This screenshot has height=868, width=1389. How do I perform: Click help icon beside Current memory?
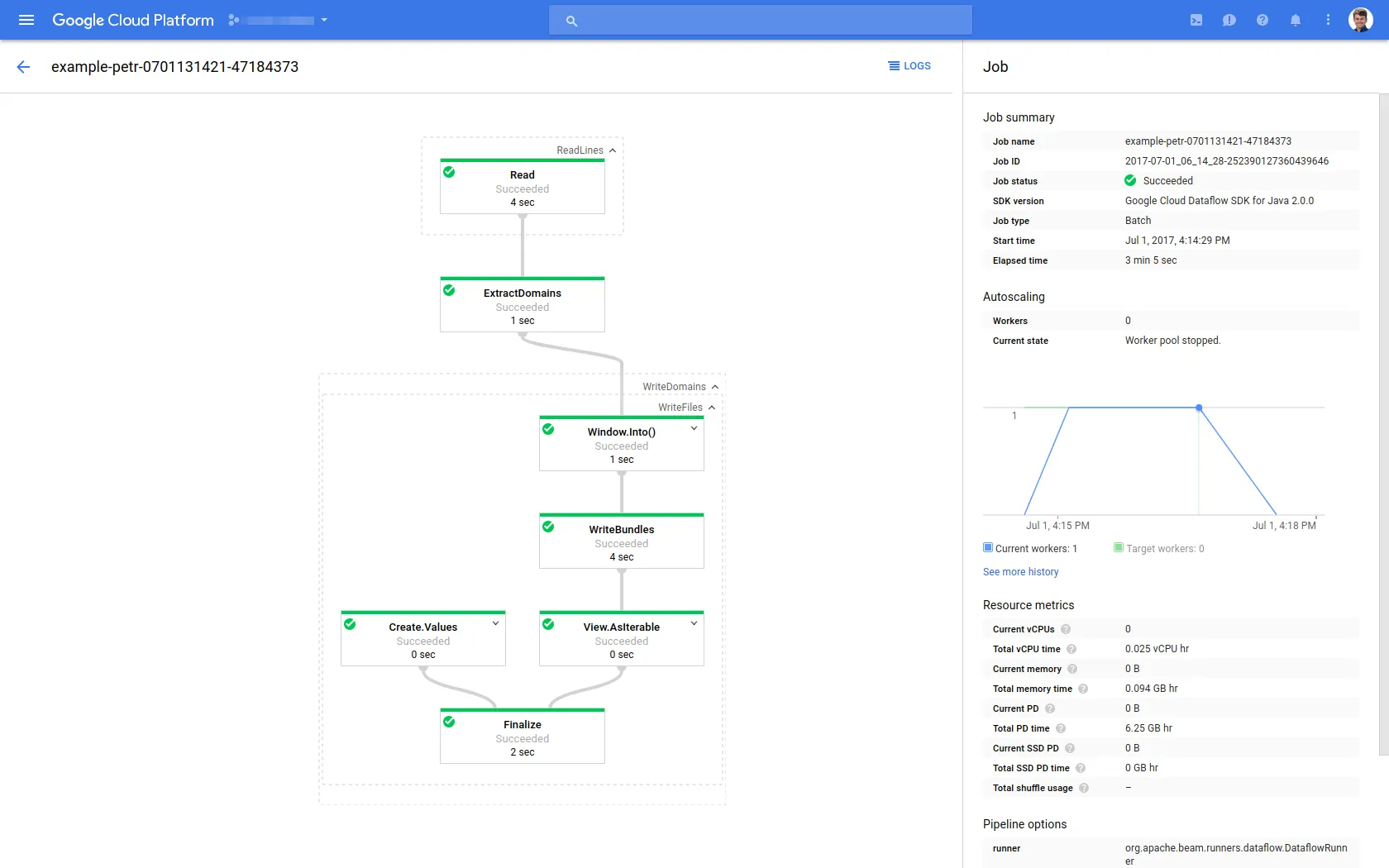[1072, 669]
